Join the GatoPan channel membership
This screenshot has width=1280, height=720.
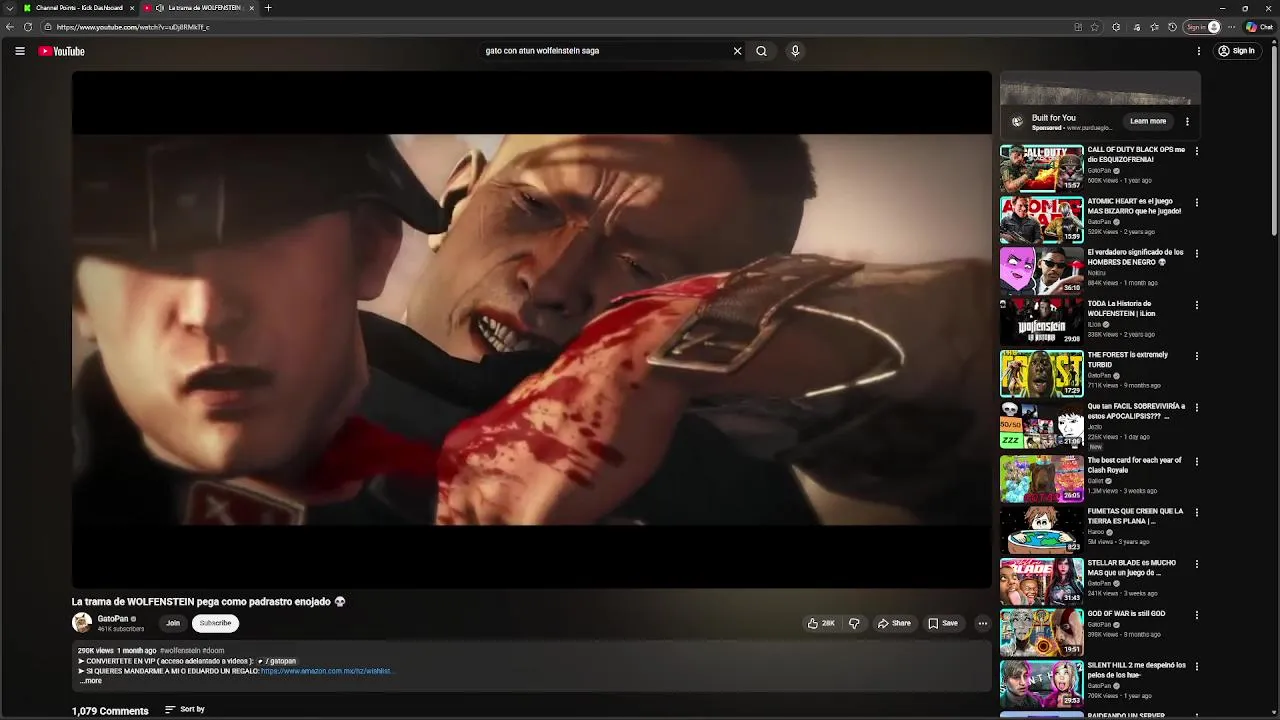[x=173, y=623]
